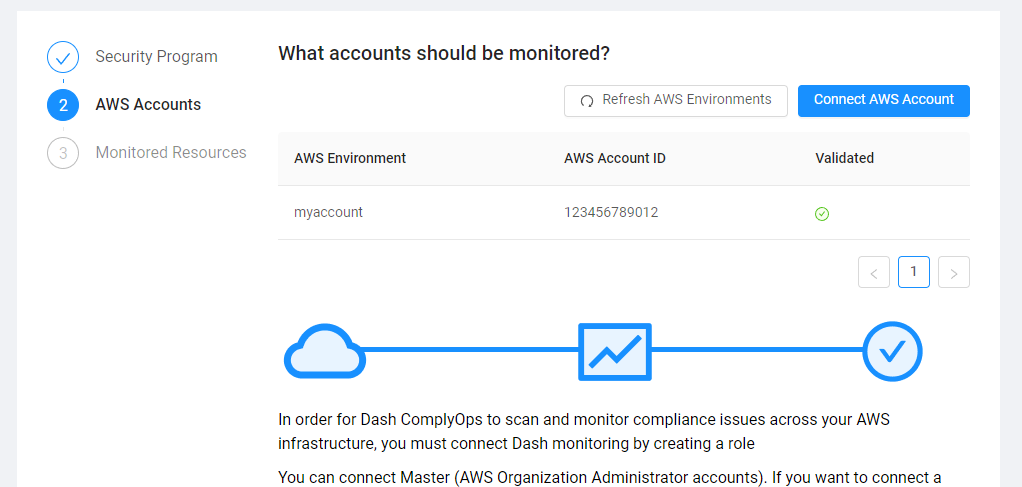
Task: Click the Refresh AWS Environments text
Action: tap(686, 100)
